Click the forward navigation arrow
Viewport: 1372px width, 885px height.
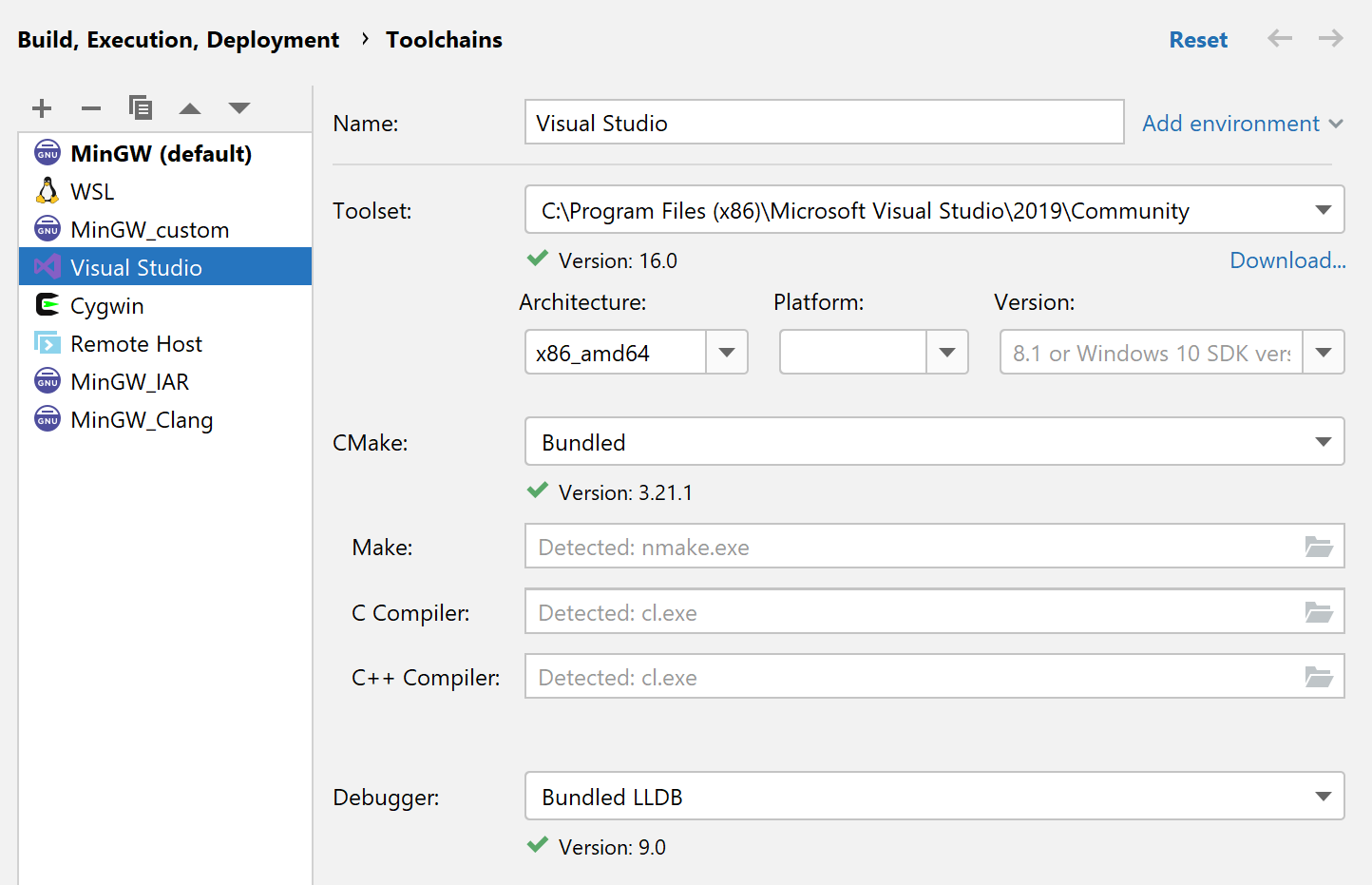coord(1330,39)
